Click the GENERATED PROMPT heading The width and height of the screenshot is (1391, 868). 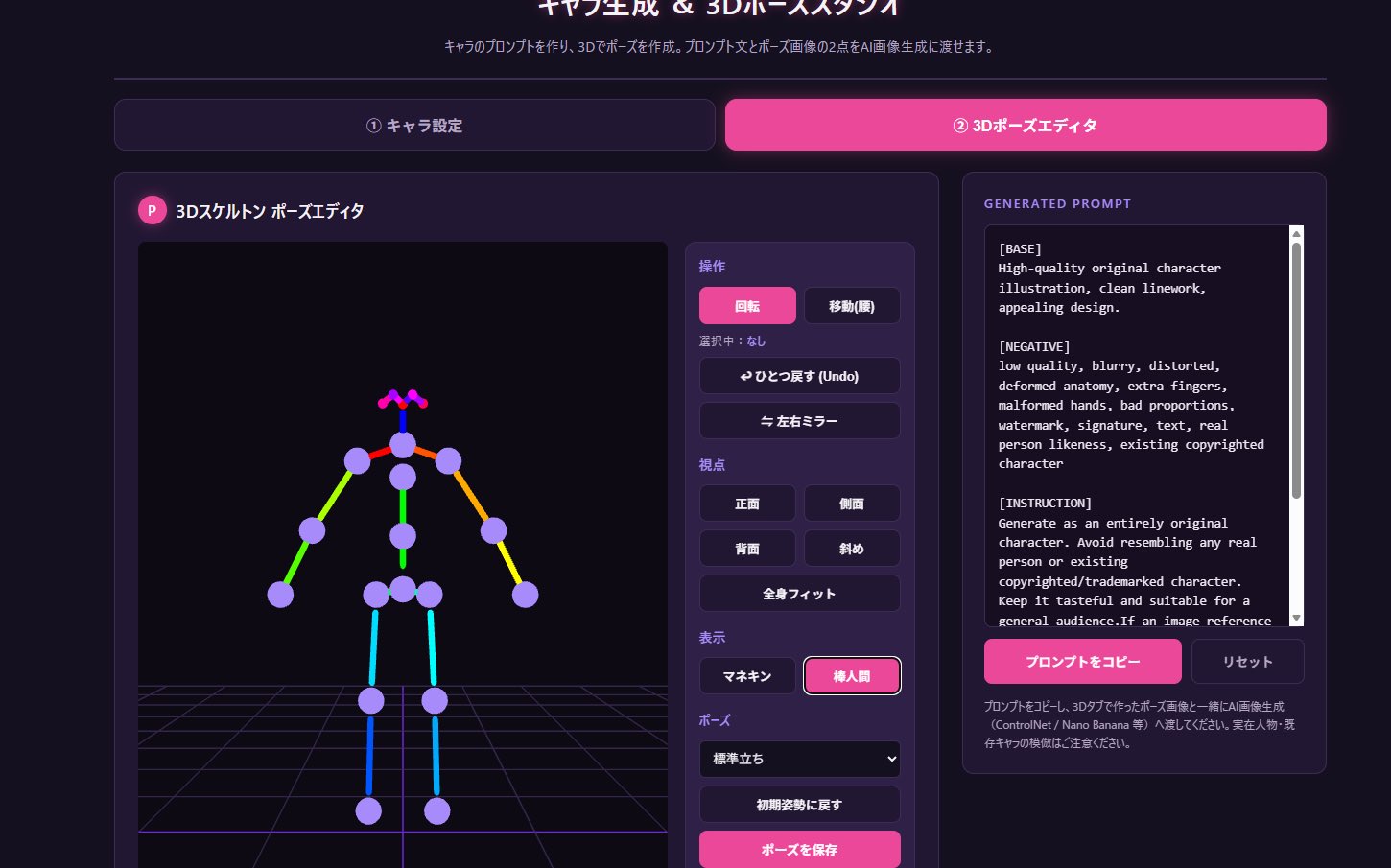1057,203
